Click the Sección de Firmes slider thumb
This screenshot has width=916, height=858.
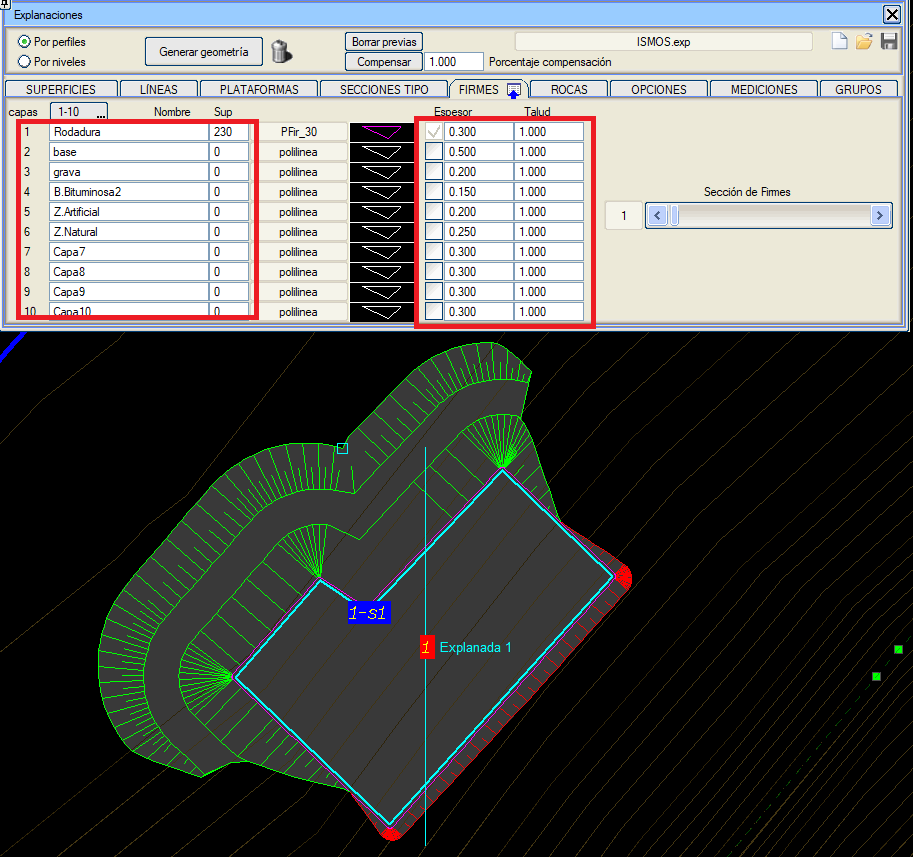point(675,216)
